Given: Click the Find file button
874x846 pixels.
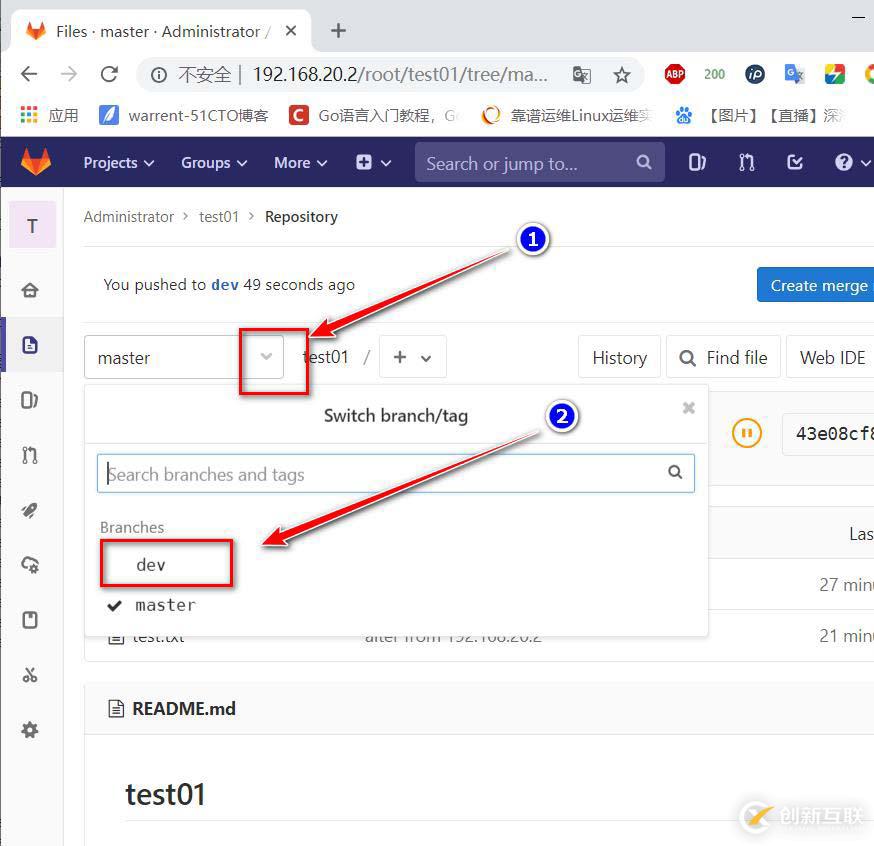Looking at the screenshot, I should pyautogui.click(x=724, y=357).
